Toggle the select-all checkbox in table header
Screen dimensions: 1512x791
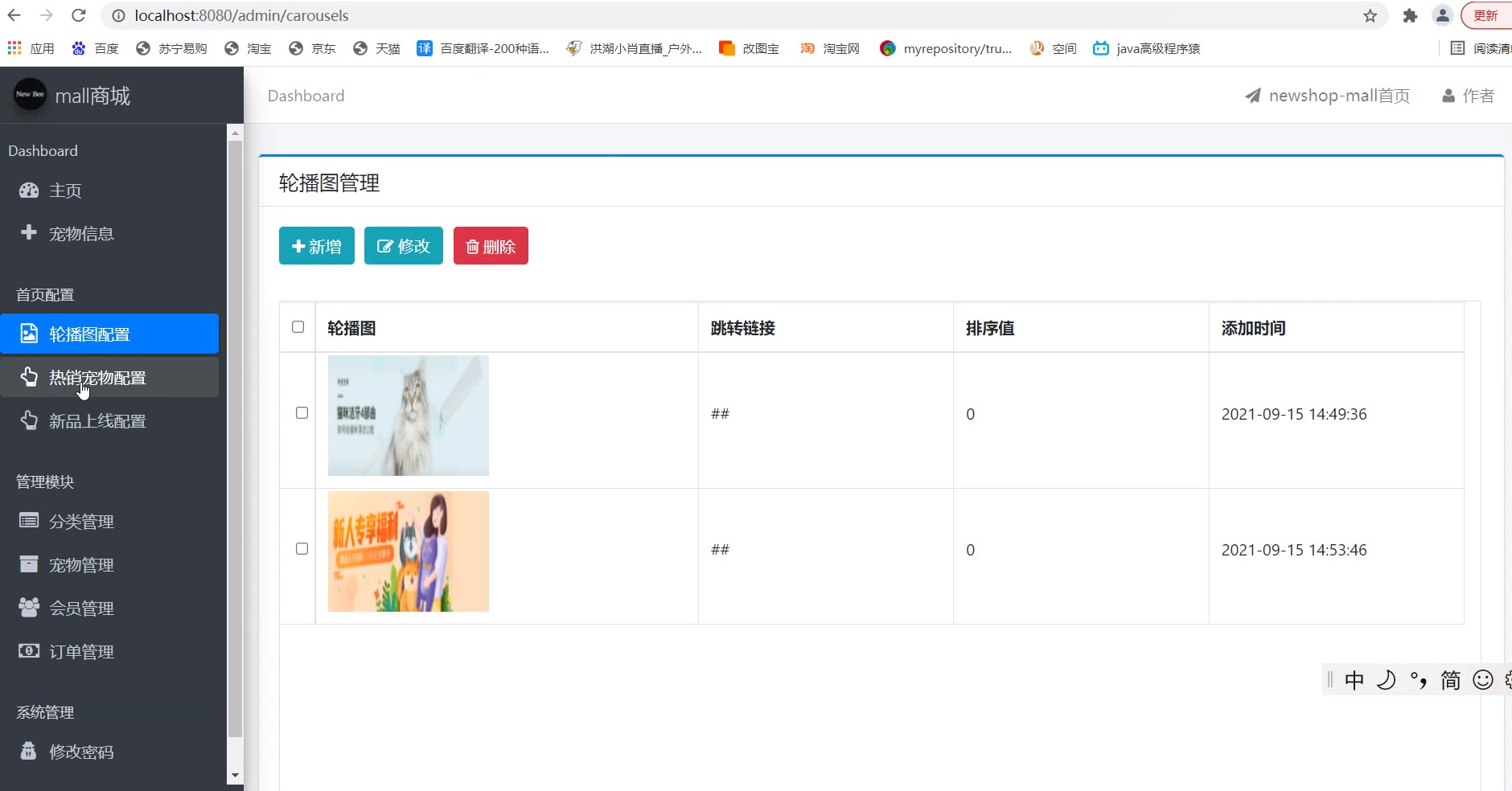[x=298, y=327]
